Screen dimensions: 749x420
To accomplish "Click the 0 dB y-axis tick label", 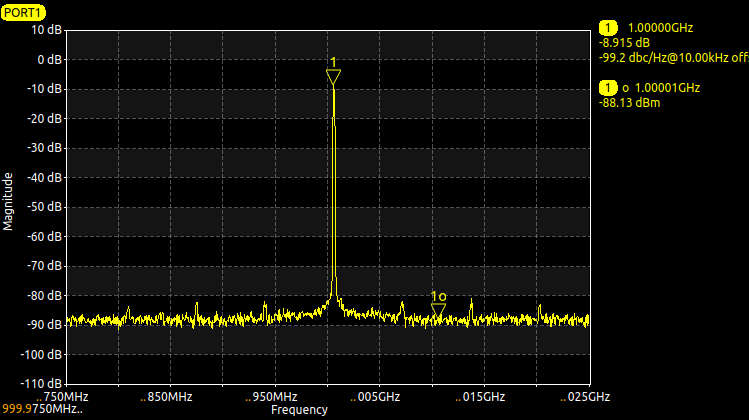I will pyautogui.click(x=50, y=60).
